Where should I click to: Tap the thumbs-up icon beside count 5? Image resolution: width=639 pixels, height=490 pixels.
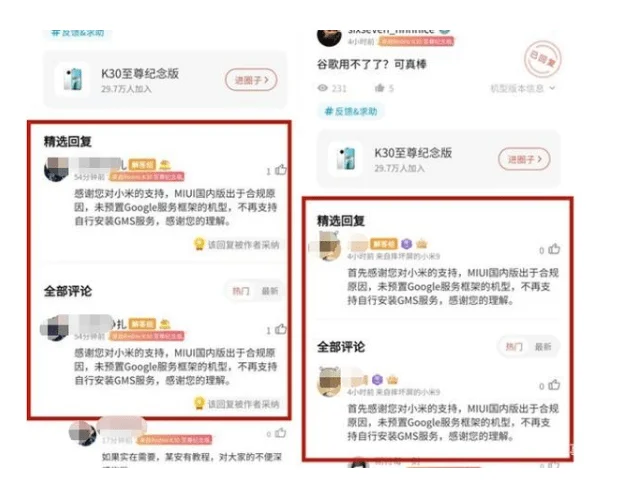pyautogui.click(x=379, y=88)
